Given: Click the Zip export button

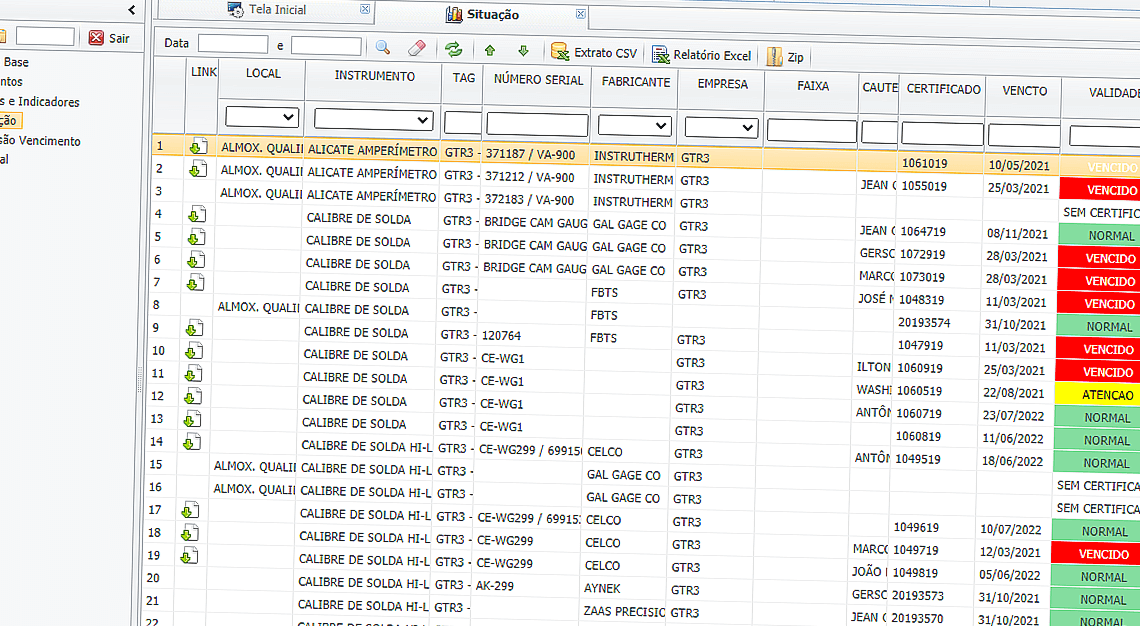Looking at the screenshot, I should click(785, 57).
